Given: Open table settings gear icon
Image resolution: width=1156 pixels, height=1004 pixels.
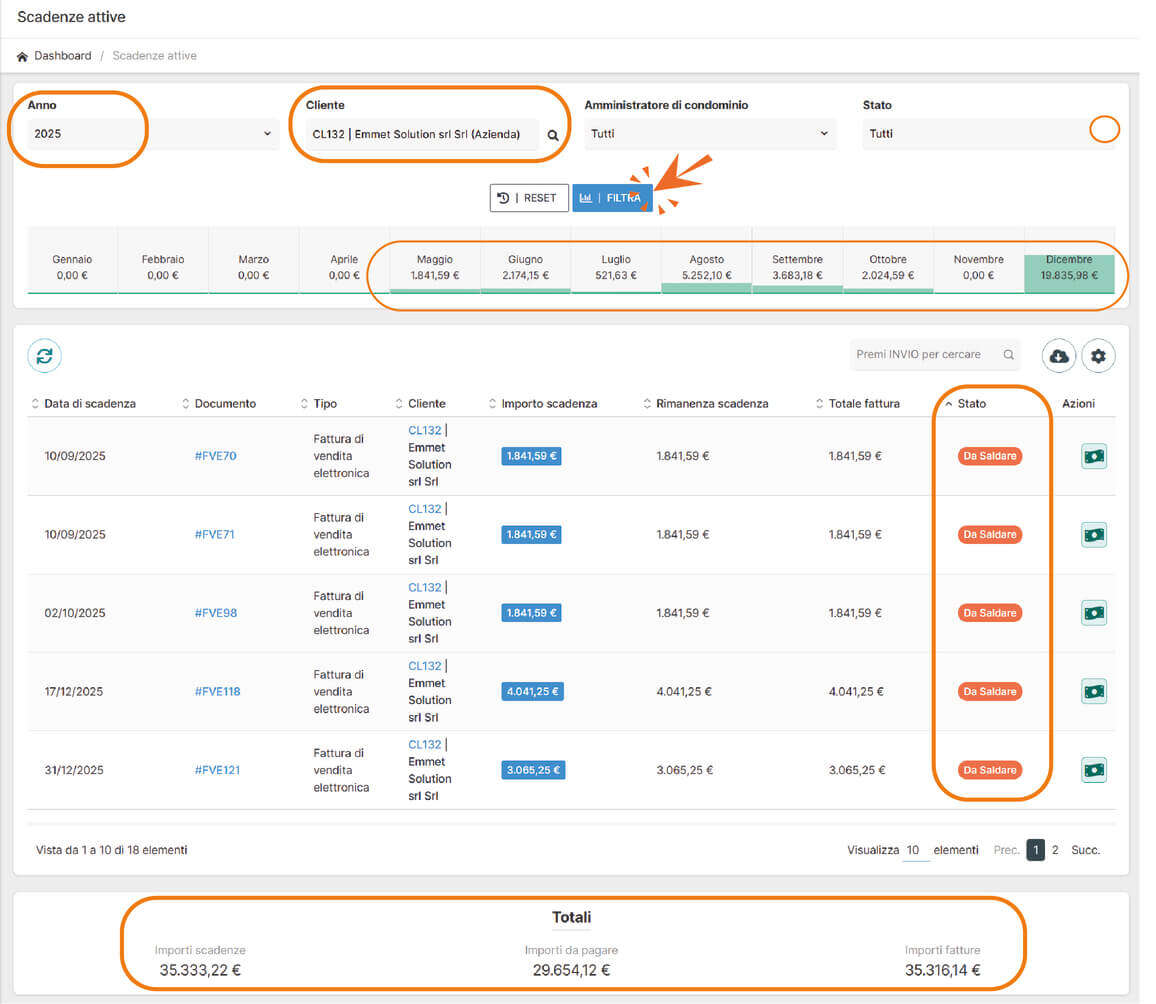Looking at the screenshot, I should (1098, 356).
